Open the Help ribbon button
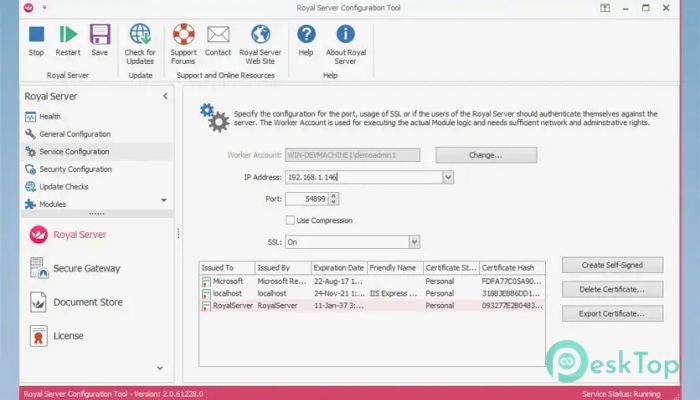This screenshot has width=700, height=400. (306, 41)
